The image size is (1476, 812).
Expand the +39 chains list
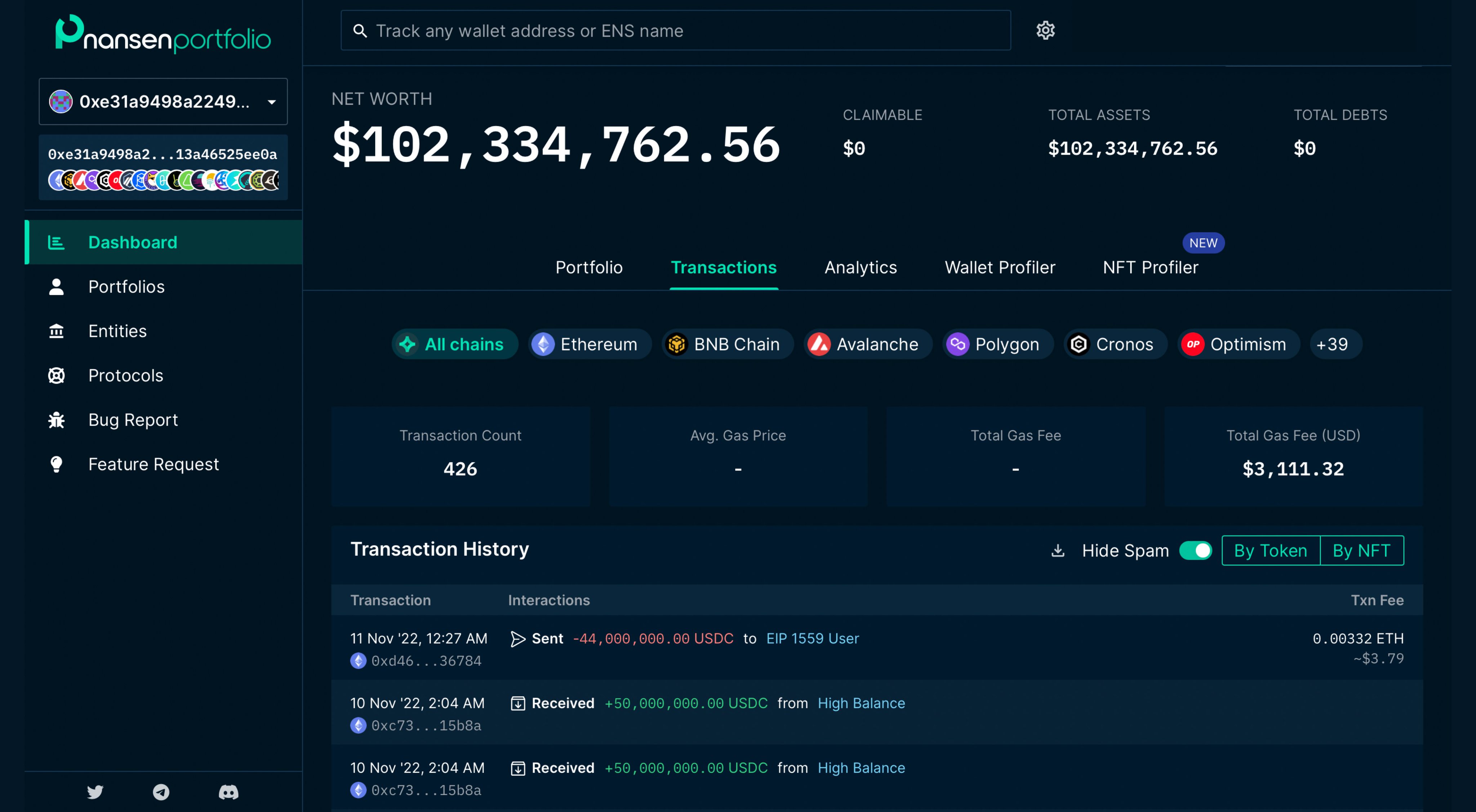pos(1335,344)
